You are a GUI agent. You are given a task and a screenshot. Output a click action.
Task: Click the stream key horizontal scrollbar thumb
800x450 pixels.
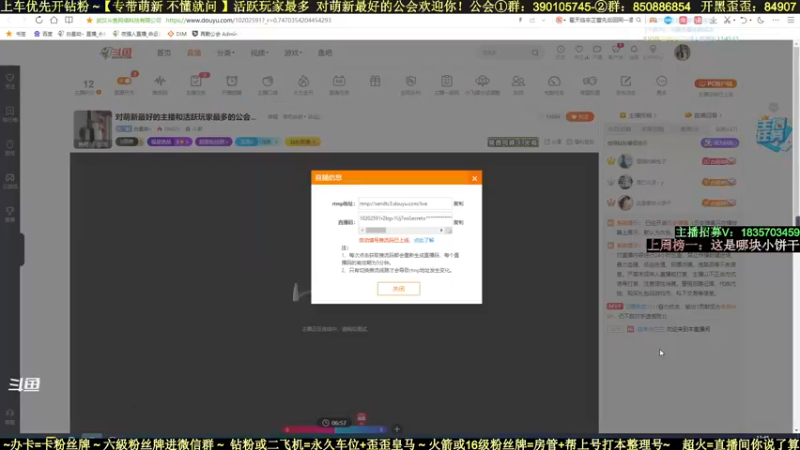coord(376,231)
